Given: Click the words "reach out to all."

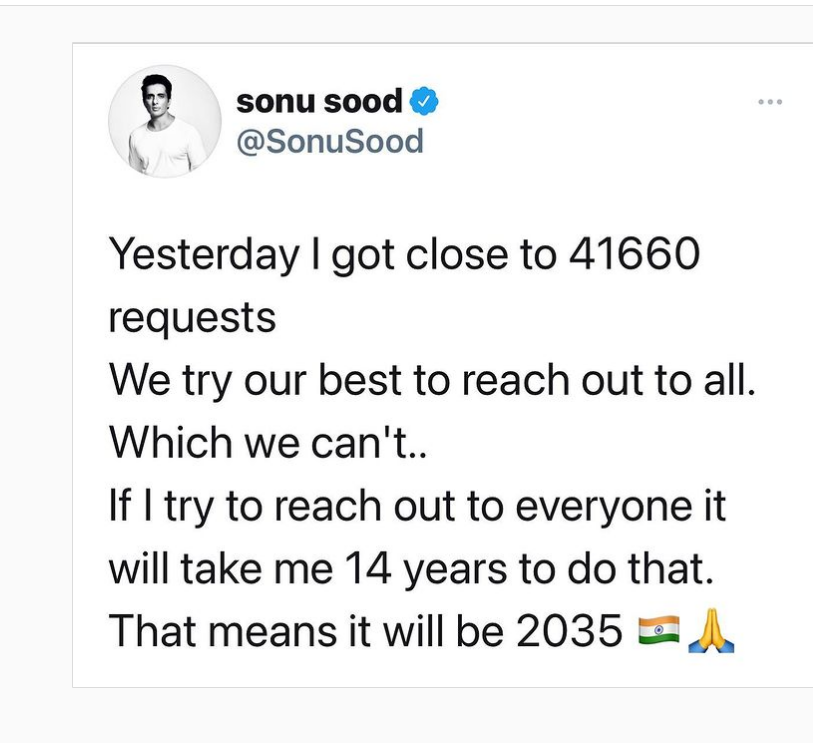Looking at the screenshot, I should (608, 380).
